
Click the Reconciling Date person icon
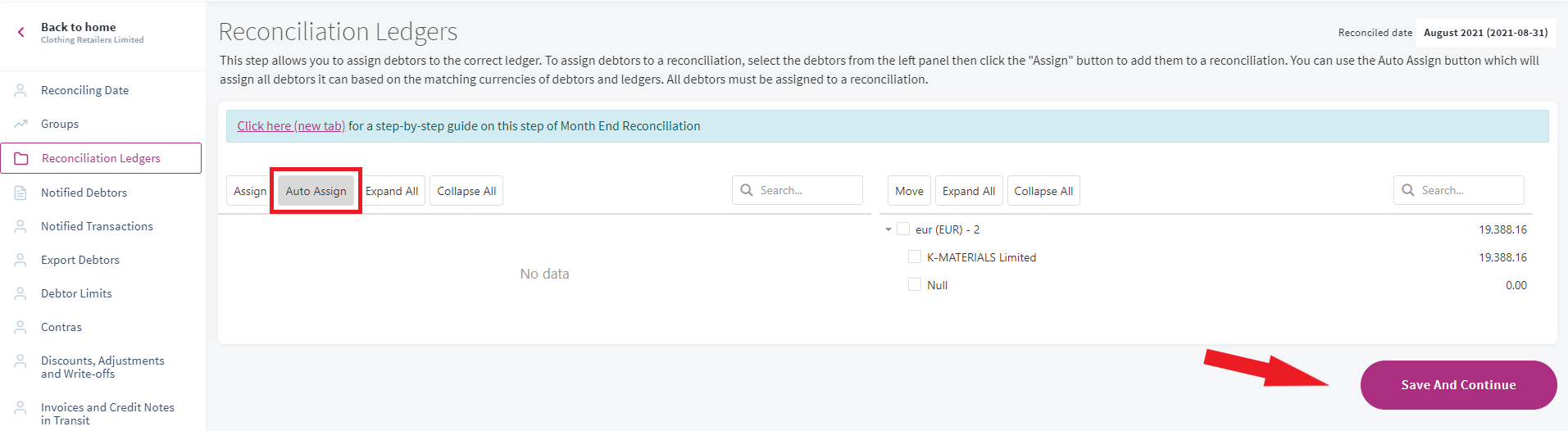(20, 90)
